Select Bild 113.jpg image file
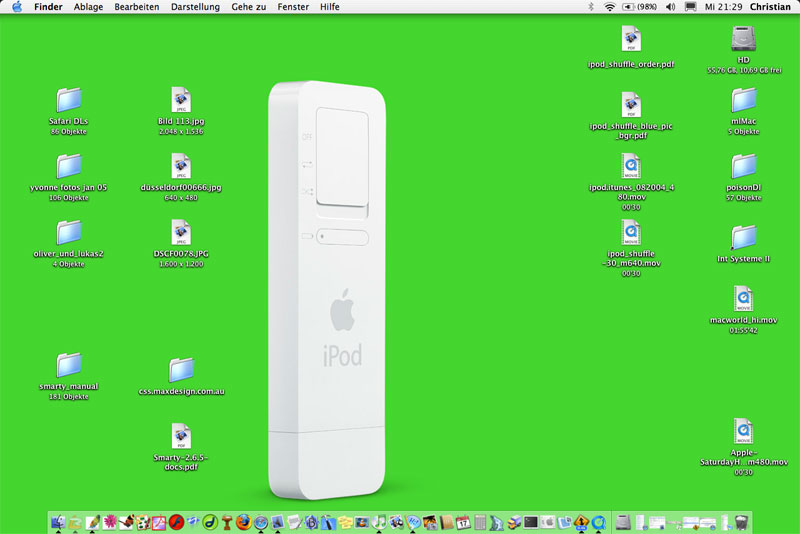This screenshot has height=534, width=800. (181, 100)
